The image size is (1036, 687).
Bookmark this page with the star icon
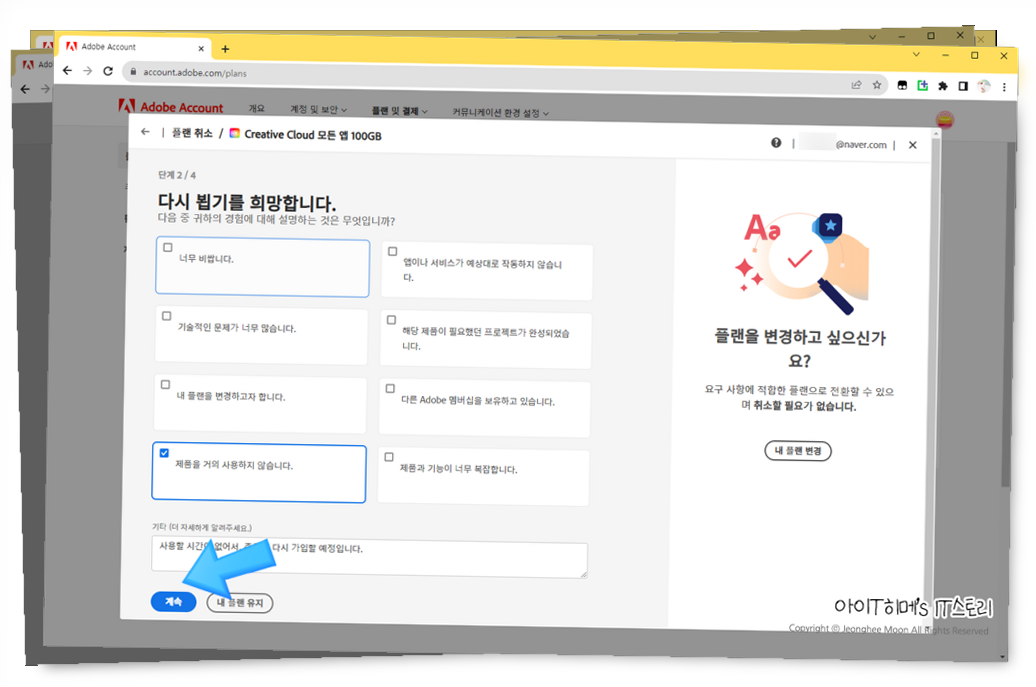pyautogui.click(x=877, y=85)
